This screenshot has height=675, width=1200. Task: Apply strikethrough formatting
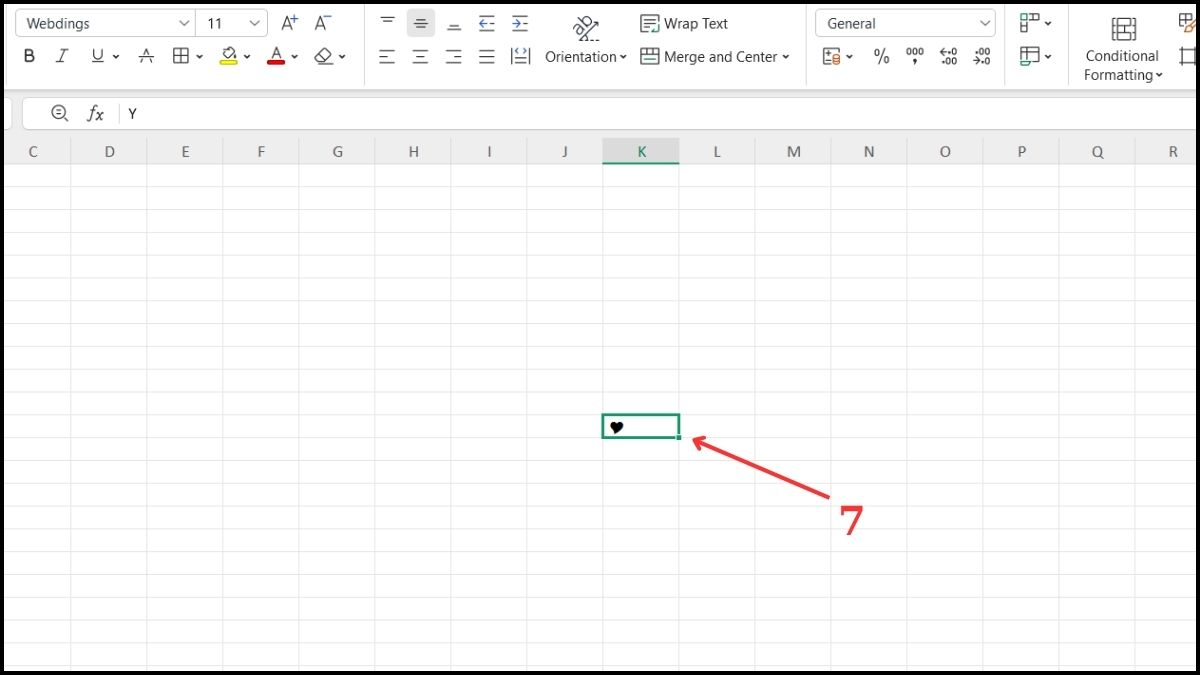click(146, 56)
